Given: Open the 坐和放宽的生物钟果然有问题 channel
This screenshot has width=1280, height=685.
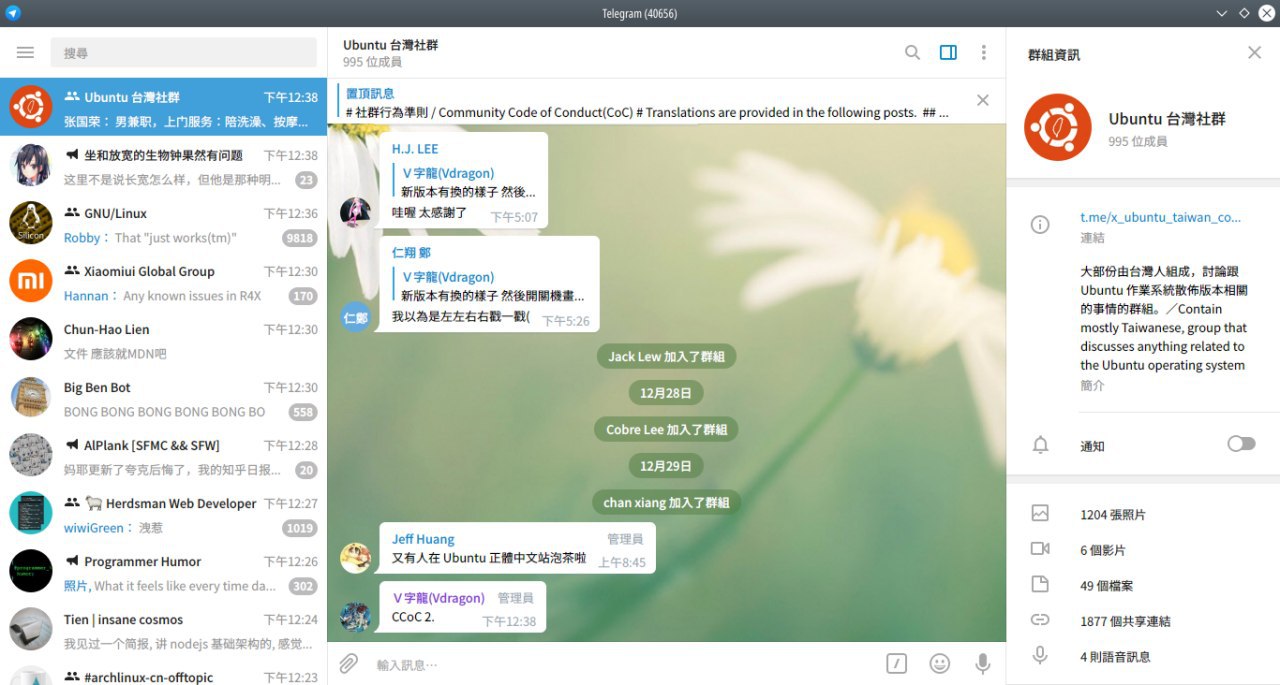Looking at the screenshot, I should coord(163,165).
